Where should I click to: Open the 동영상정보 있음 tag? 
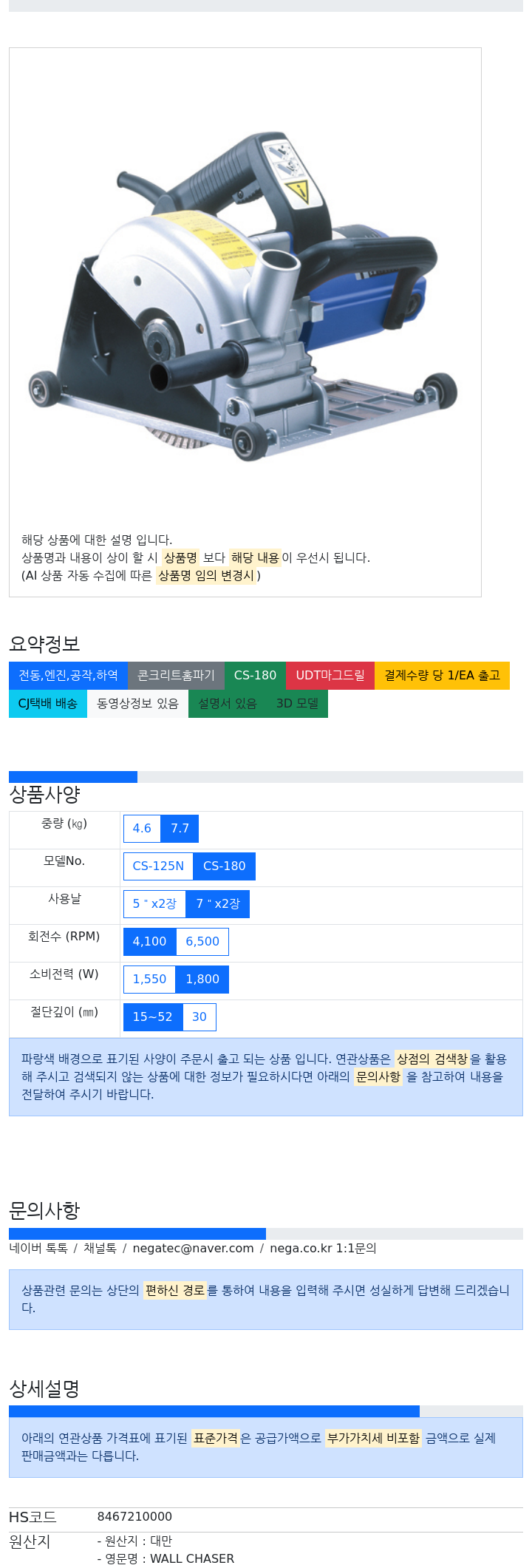[x=137, y=704]
